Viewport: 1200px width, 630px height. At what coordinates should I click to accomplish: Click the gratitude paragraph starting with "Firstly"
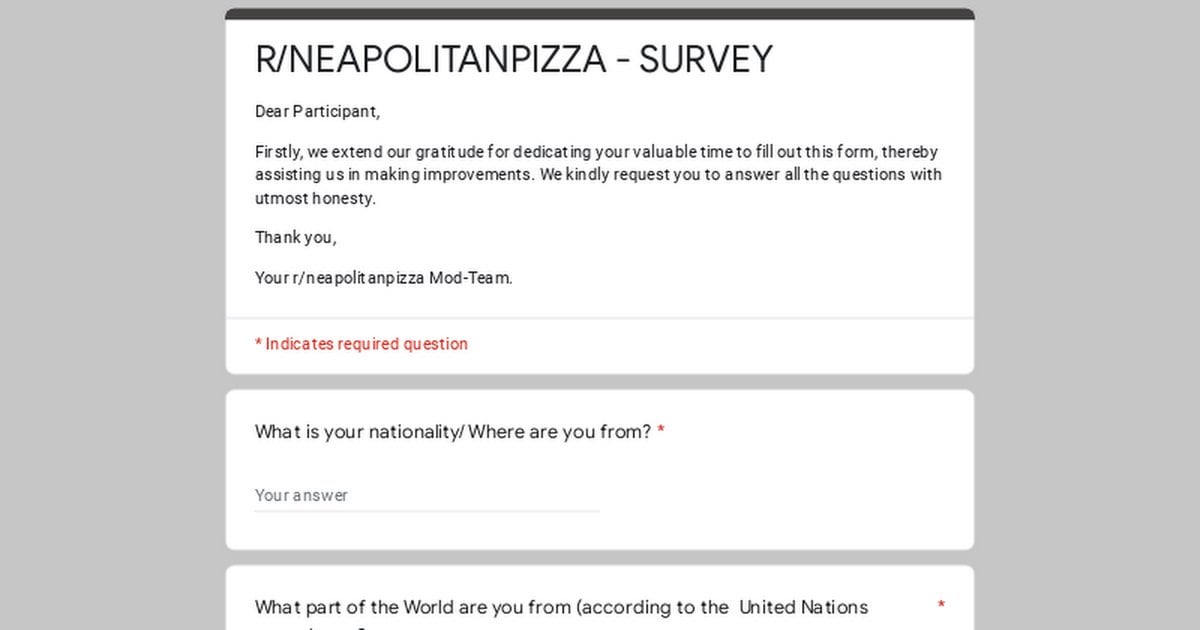[598, 174]
